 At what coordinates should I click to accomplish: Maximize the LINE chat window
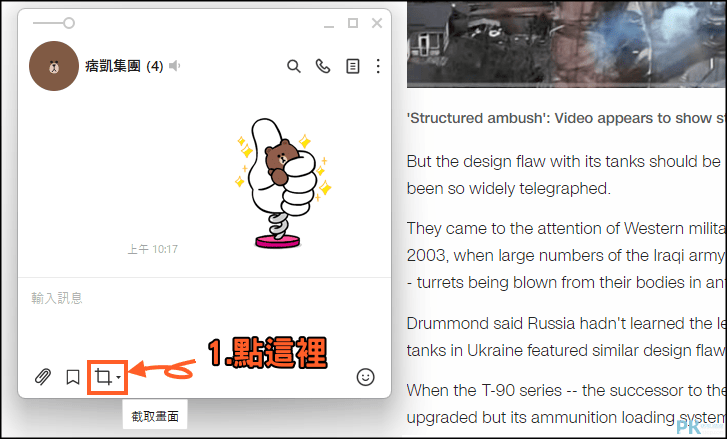click(x=353, y=23)
